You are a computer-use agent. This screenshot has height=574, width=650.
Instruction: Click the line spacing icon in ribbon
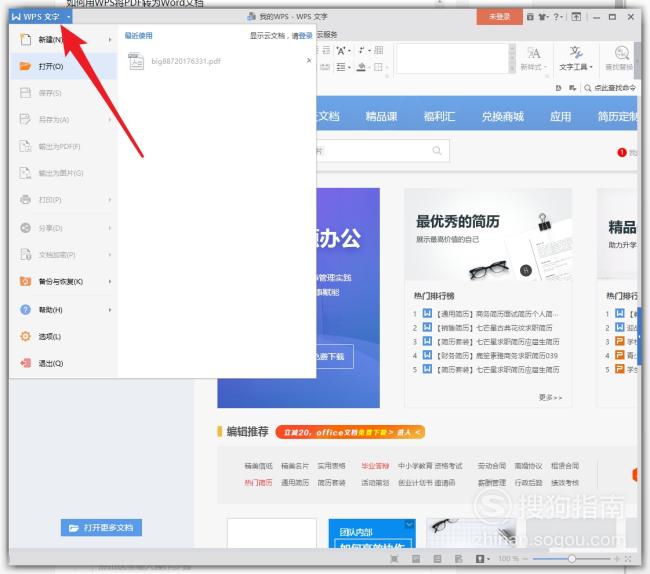point(343,67)
